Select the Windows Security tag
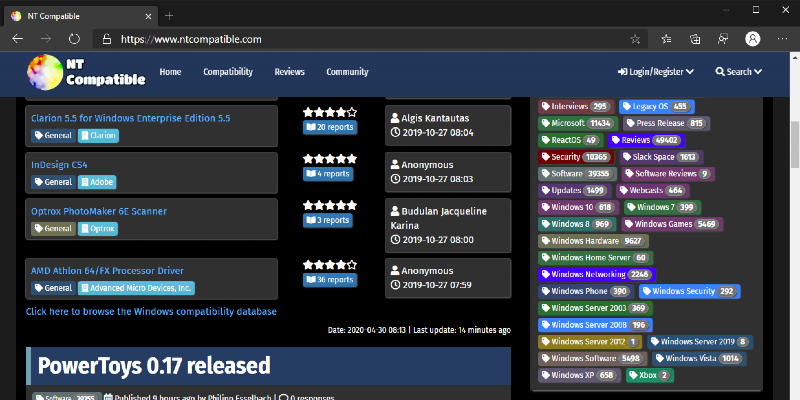This screenshot has width=800, height=400. point(690,291)
